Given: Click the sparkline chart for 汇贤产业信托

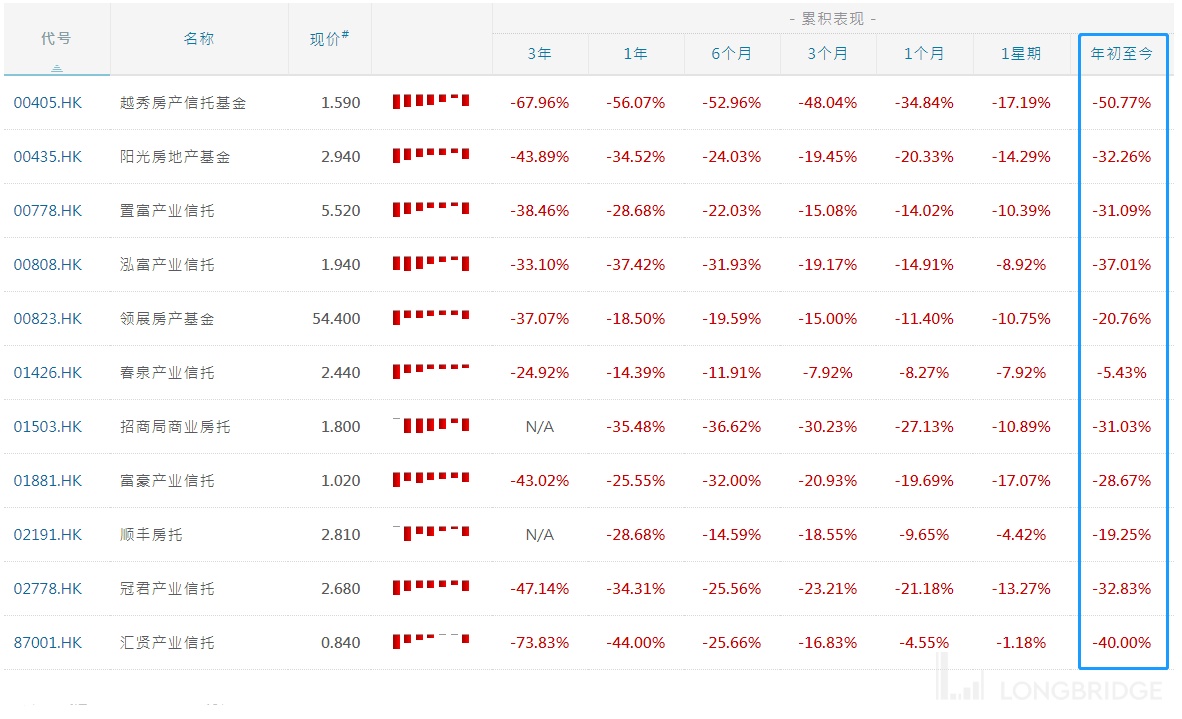Looking at the screenshot, I should 431,641.
